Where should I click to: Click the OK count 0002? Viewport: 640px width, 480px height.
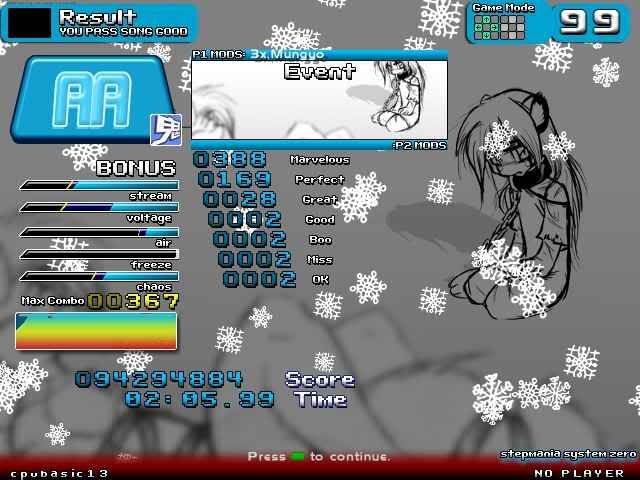tap(260, 279)
